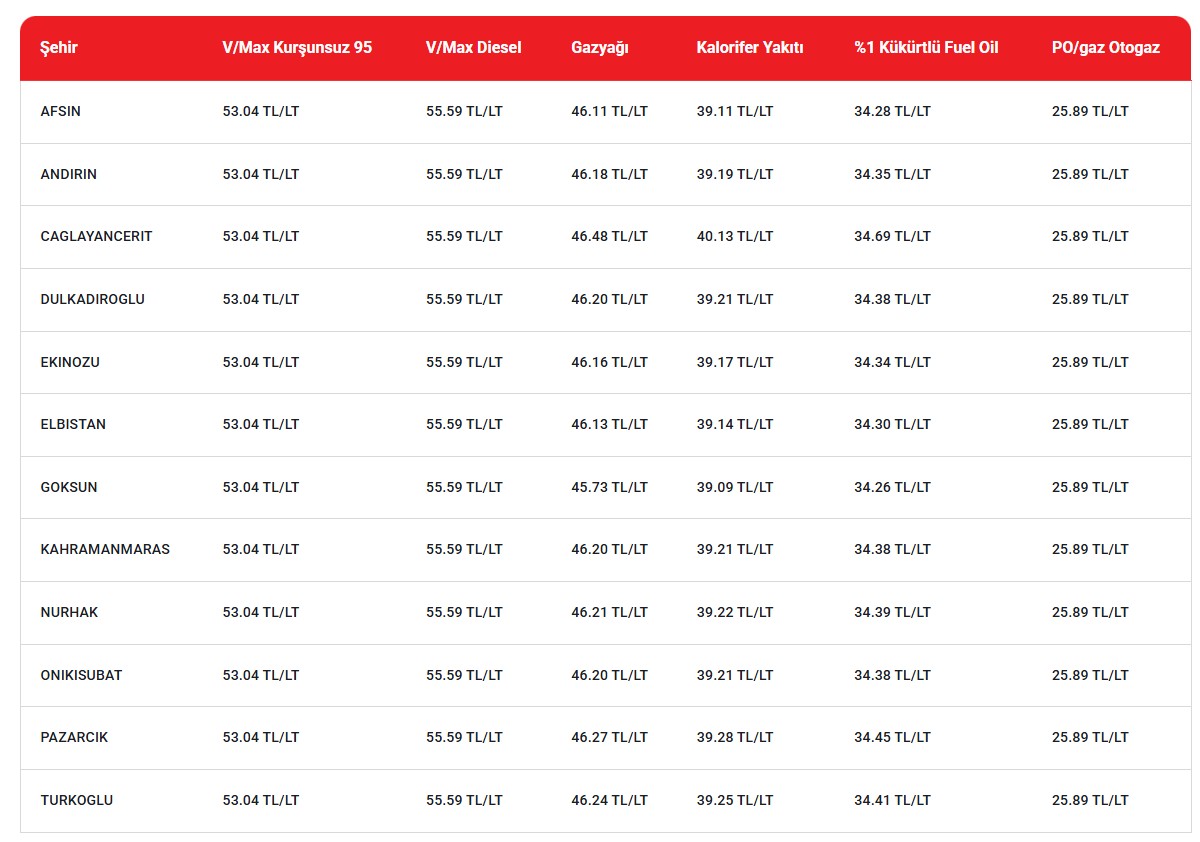1200x842 pixels.
Task: Select the ONIKISUBAT city cell
Action: coord(81,675)
